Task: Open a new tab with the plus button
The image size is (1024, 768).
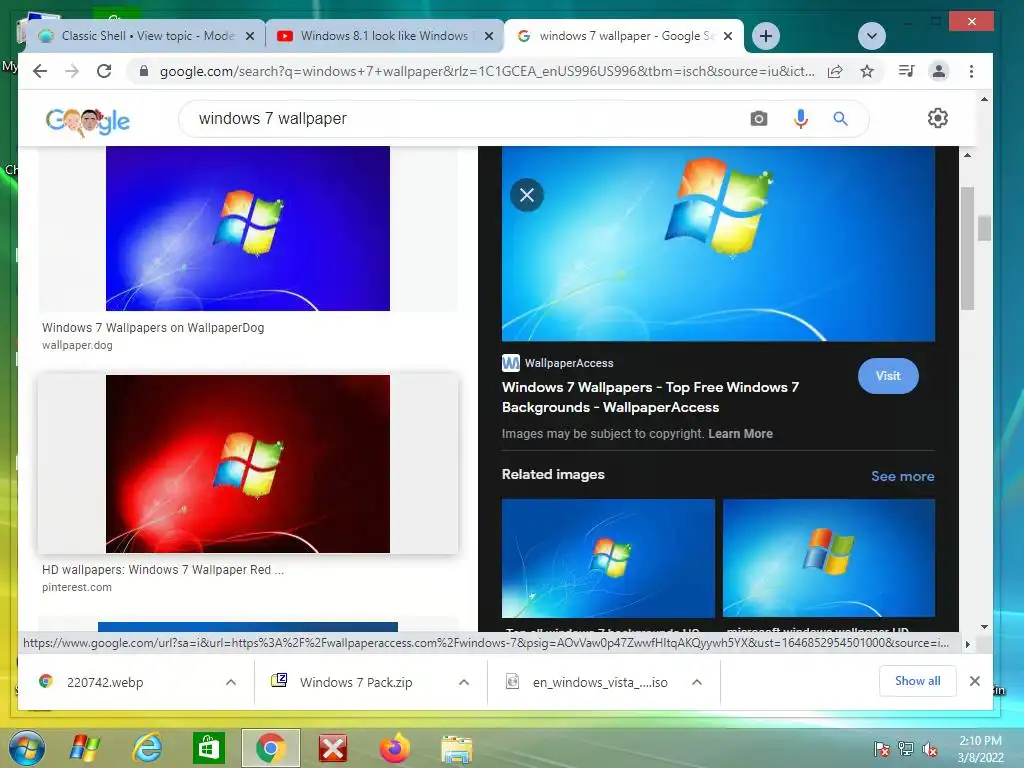Action: (x=766, y=36)
